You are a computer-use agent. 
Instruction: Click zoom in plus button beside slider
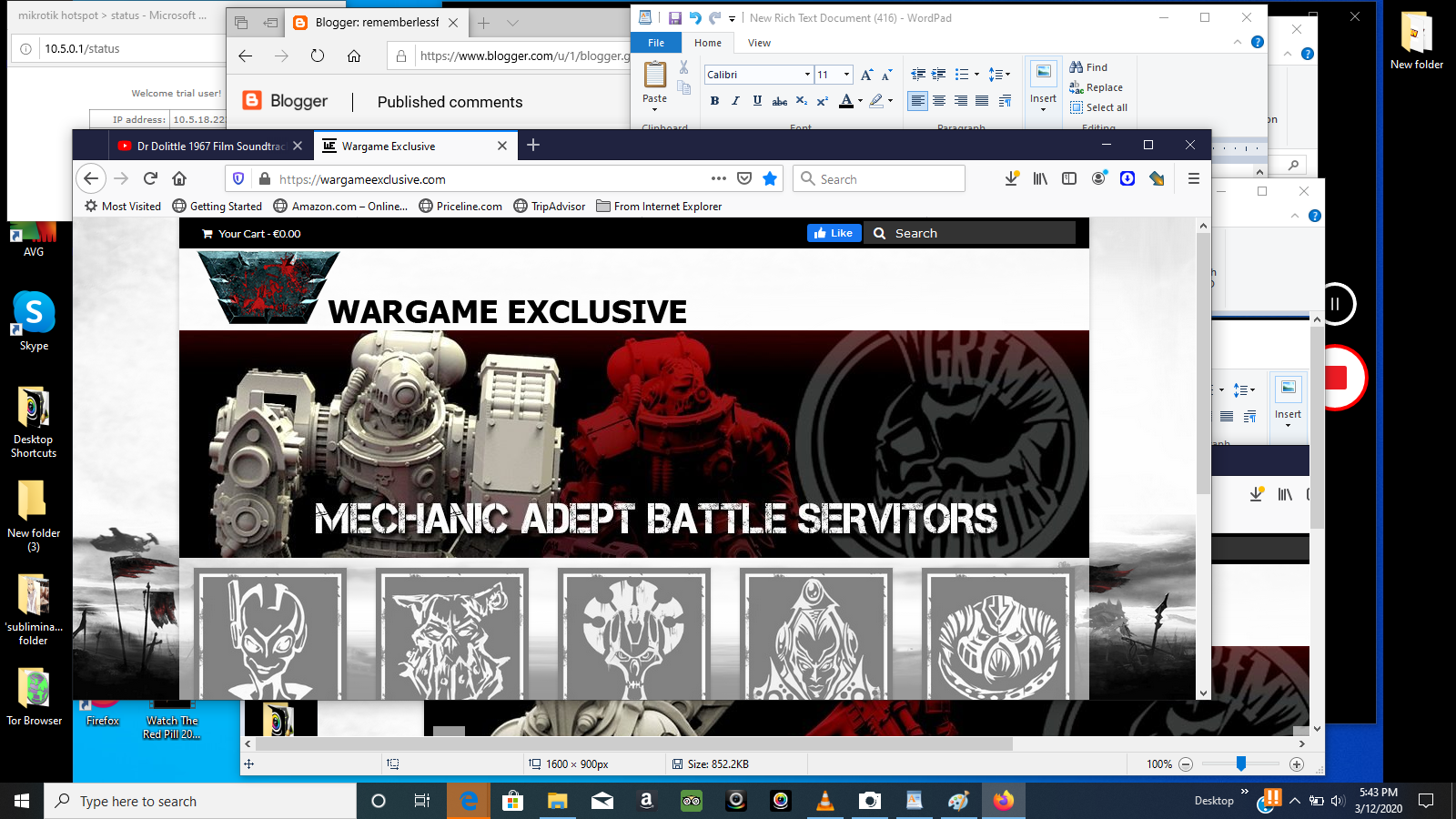coord(1297,764)
